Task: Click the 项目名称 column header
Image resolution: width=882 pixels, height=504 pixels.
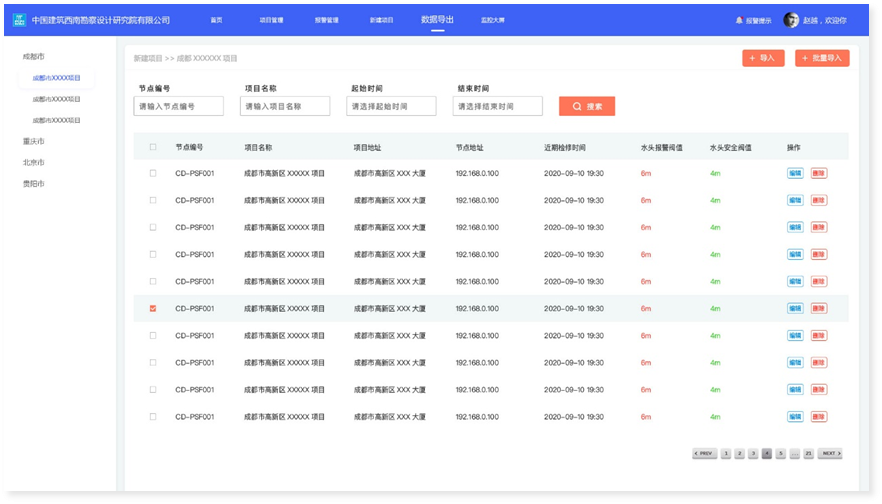Action: pyautogui.click(x=258, y=147)
